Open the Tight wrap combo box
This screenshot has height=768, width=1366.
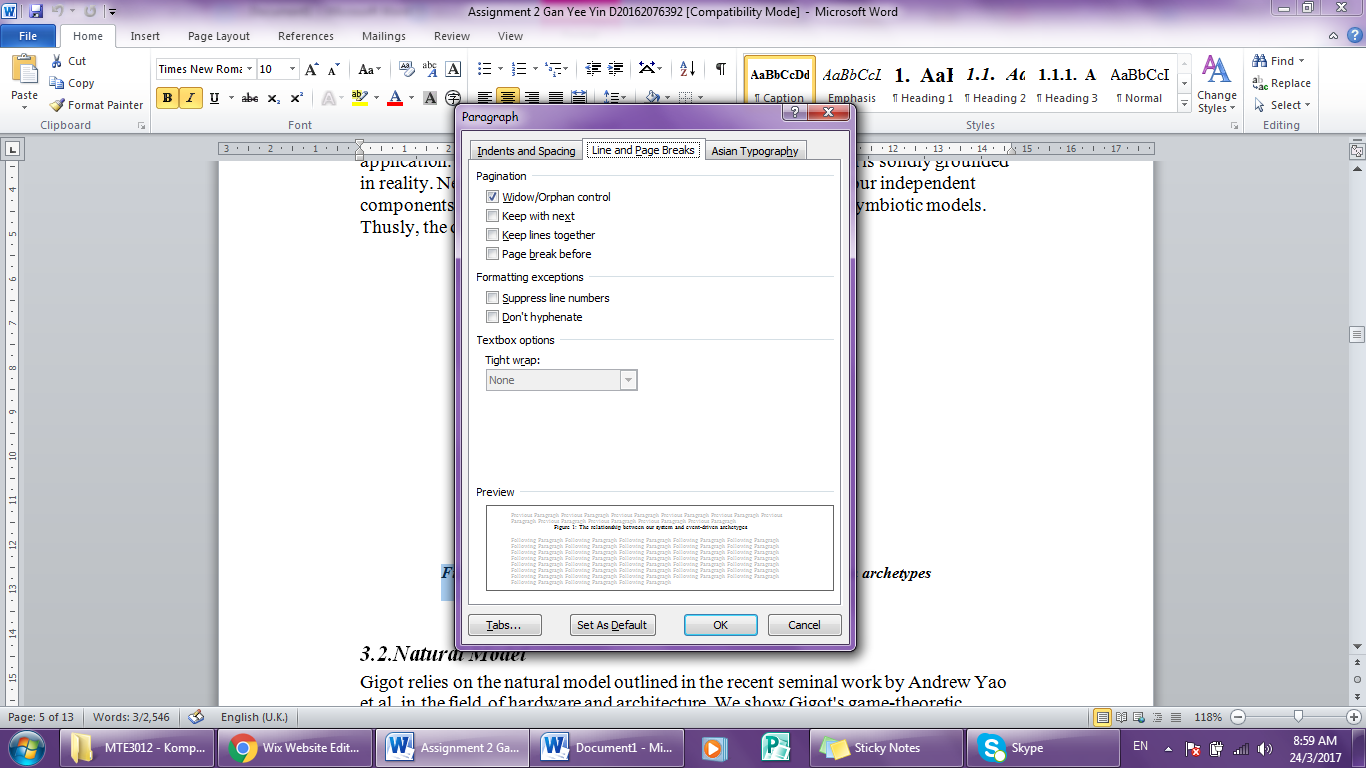pos(562,380)
